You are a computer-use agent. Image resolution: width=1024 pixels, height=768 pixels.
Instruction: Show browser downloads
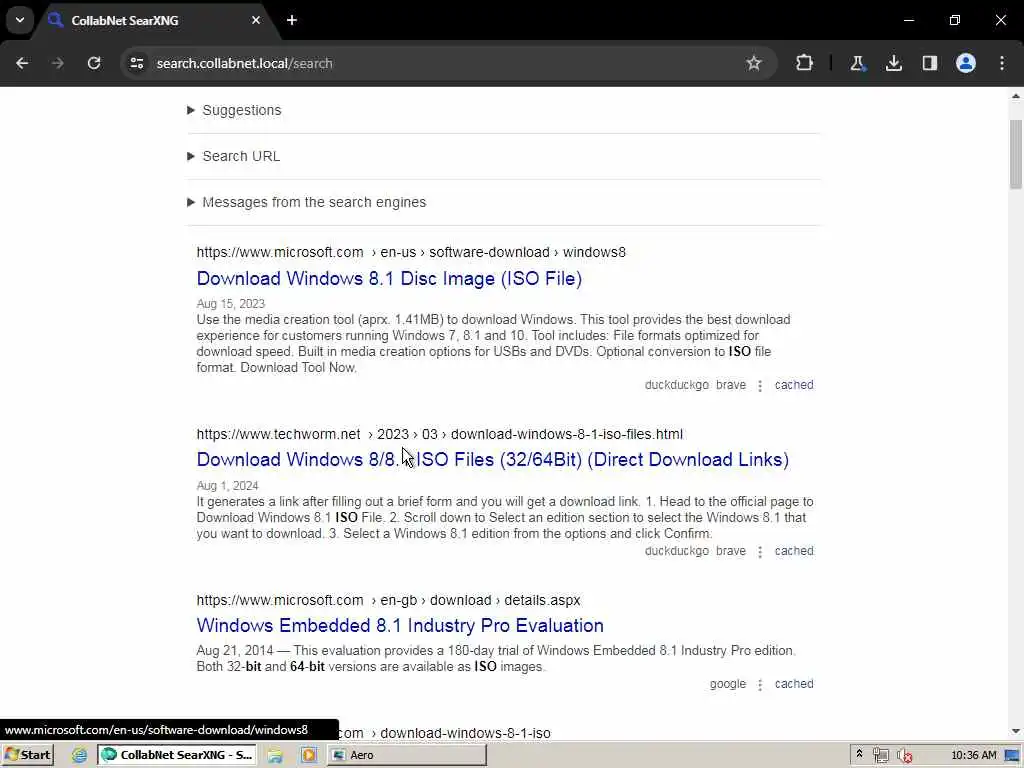pos(893,63)
